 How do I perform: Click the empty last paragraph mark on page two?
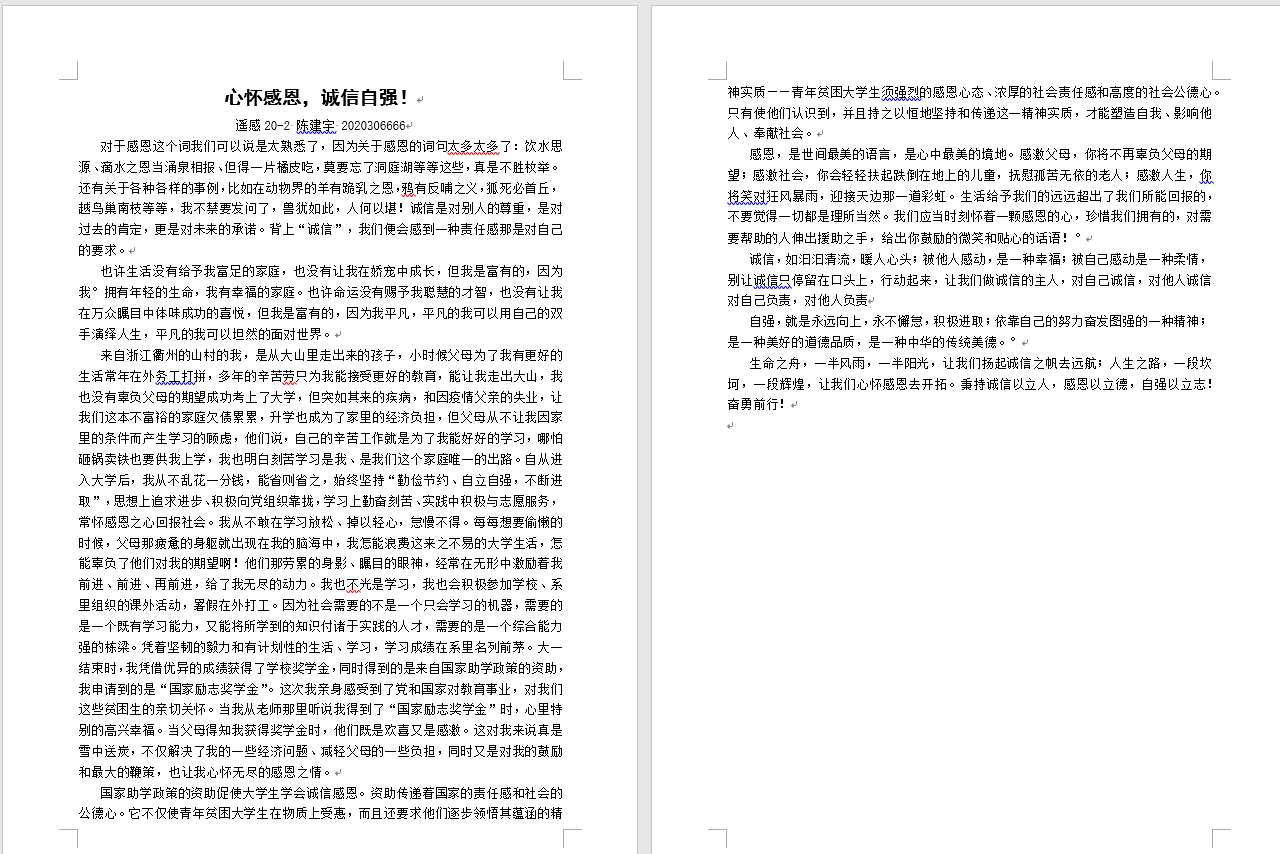click(x=731, y=426)
